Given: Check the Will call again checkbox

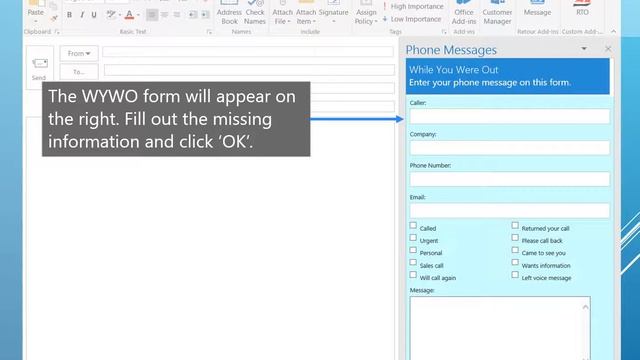Looking at the screenshot, I should click(x=413, y=275).
